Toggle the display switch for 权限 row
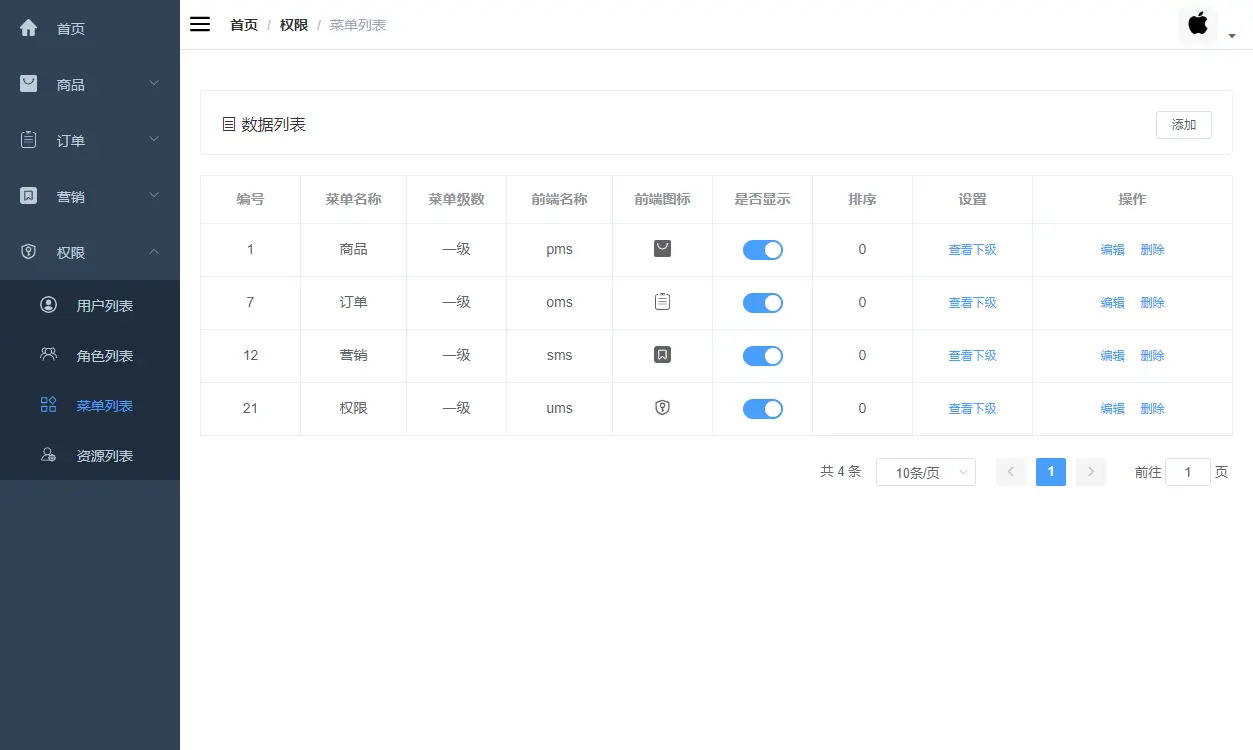The width and height of the screenshot is (1253, 750). [762, 409]
